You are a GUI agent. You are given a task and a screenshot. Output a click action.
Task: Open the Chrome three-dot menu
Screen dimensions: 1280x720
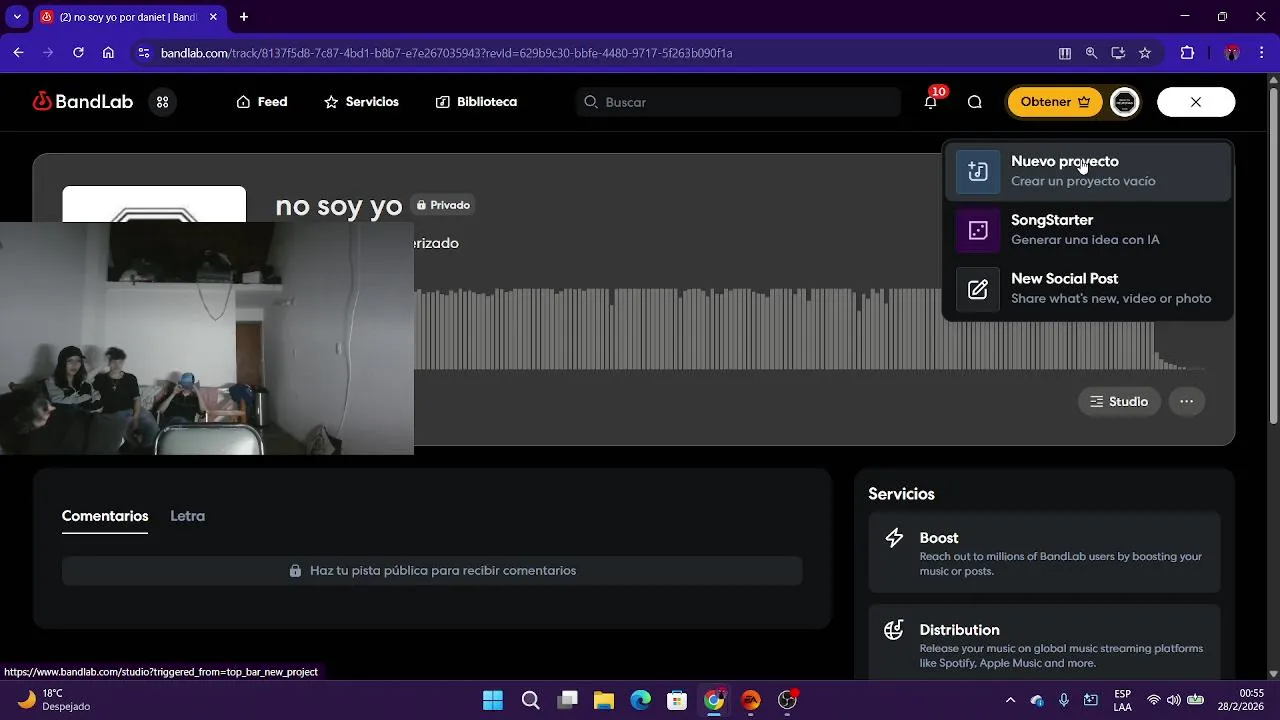tap(1261, 53)
